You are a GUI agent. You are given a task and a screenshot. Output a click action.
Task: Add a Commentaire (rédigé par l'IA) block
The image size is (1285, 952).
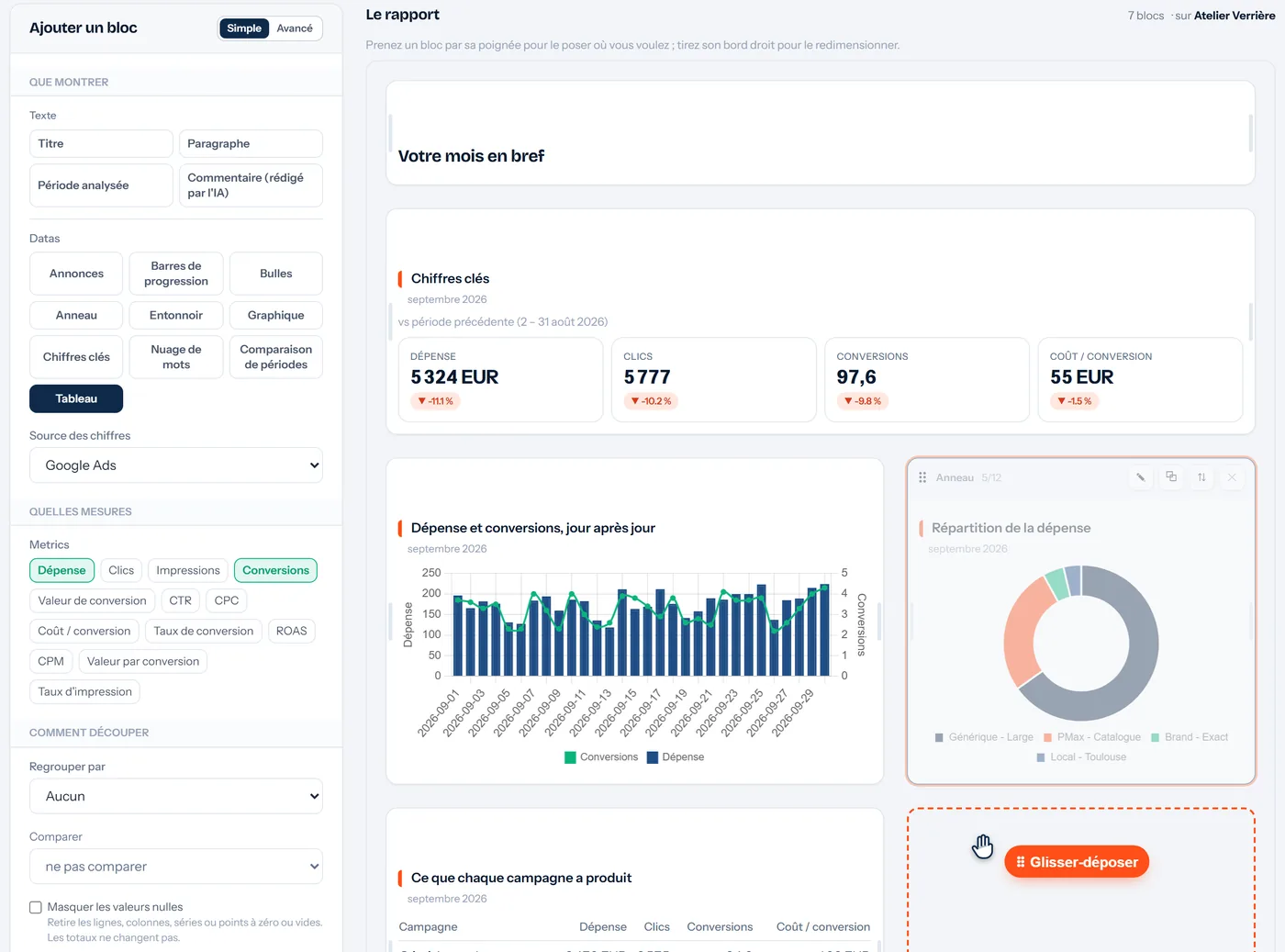[251, 185]
